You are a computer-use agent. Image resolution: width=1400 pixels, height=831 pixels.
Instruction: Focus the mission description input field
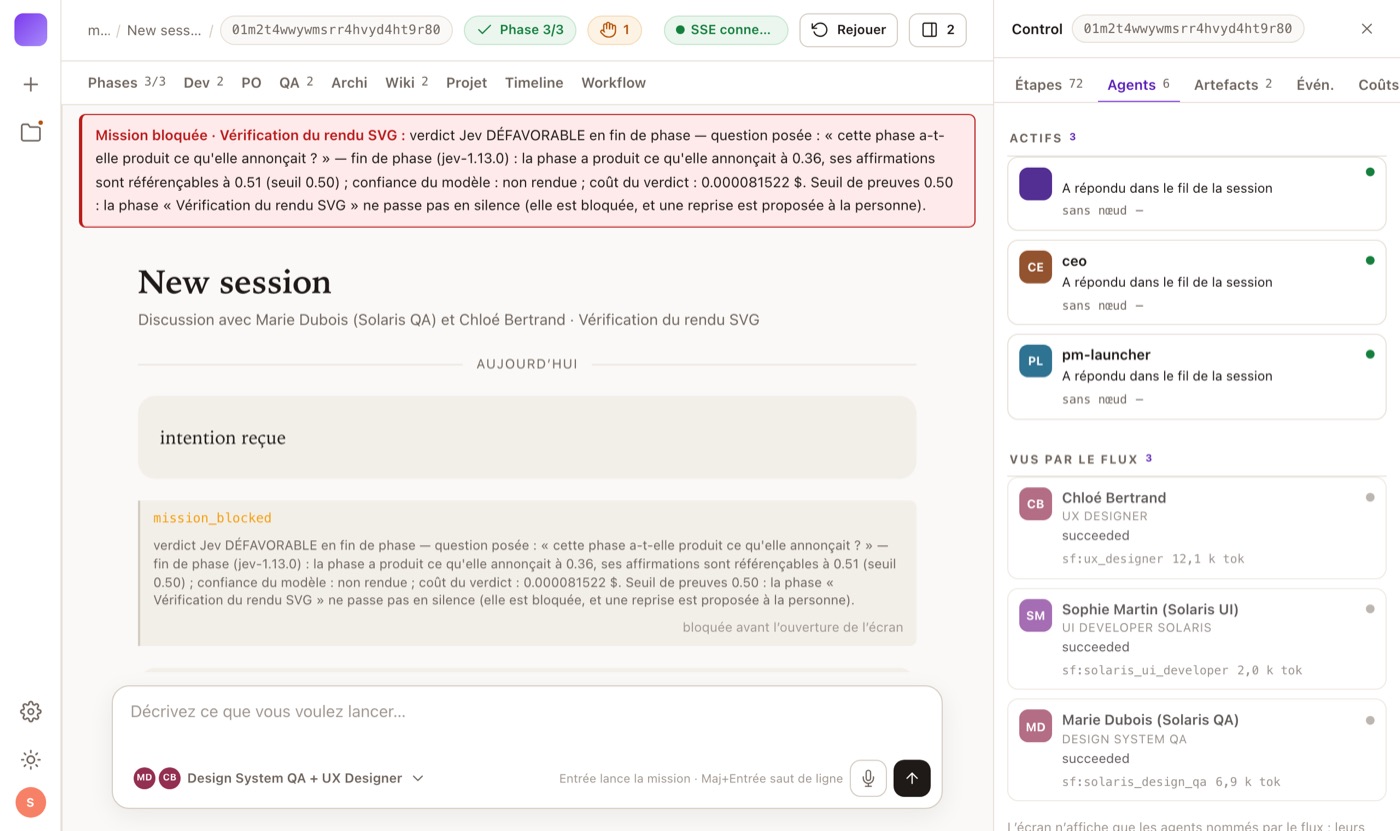coord(527,712)
